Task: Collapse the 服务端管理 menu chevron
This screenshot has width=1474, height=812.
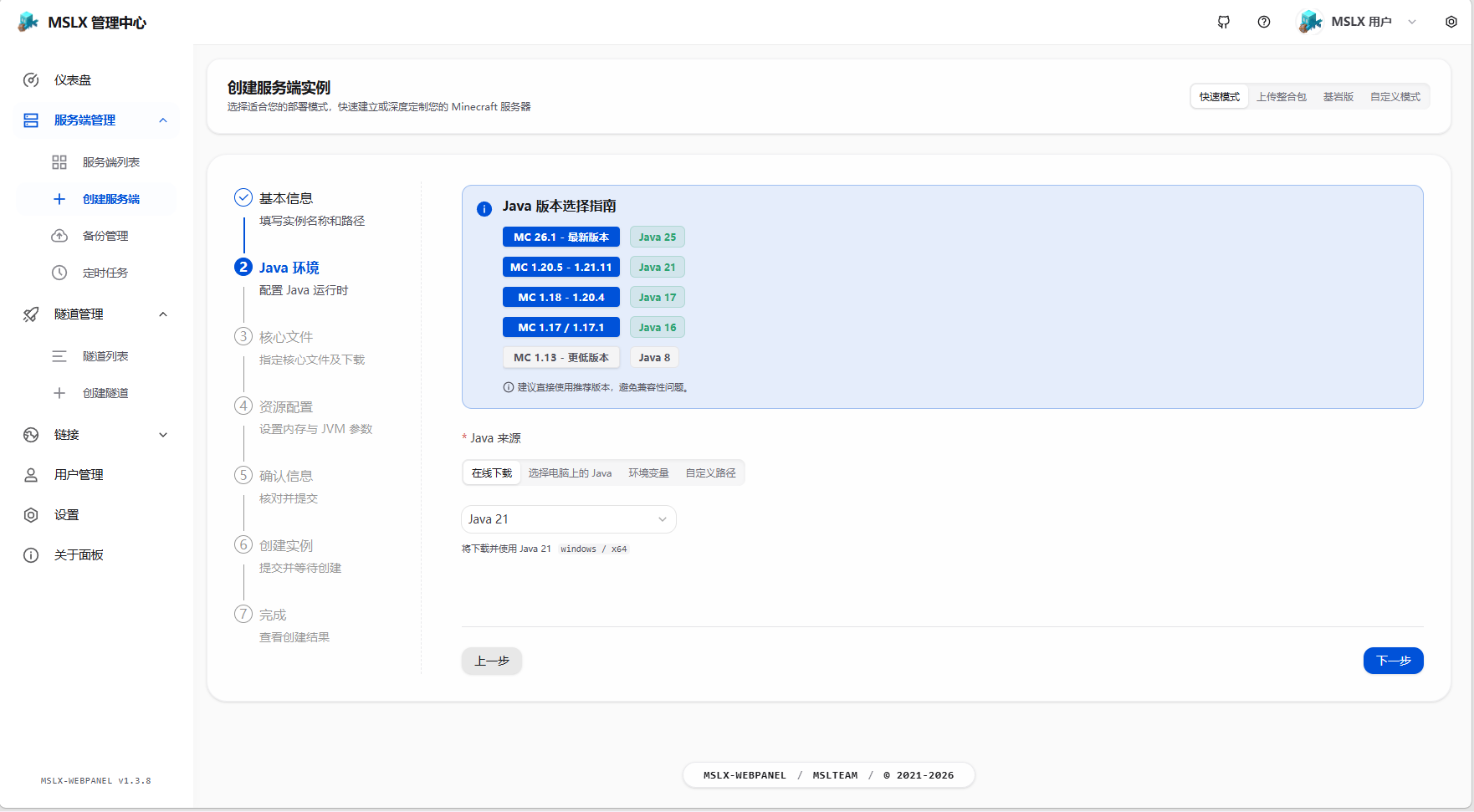Action: (163, 120)
